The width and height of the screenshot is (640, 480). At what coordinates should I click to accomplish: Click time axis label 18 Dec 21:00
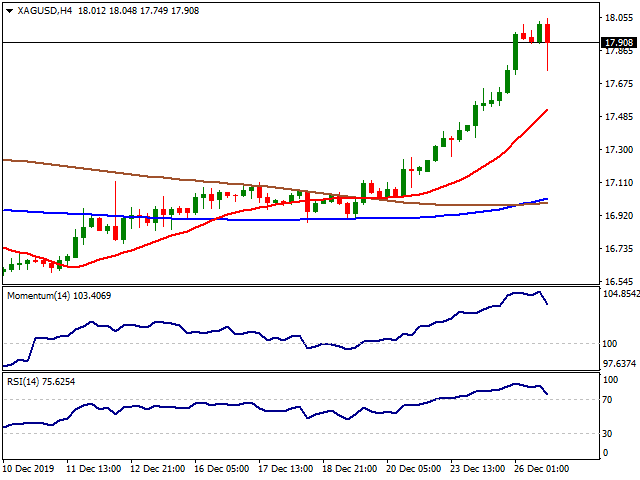click(x=350, y=468)
